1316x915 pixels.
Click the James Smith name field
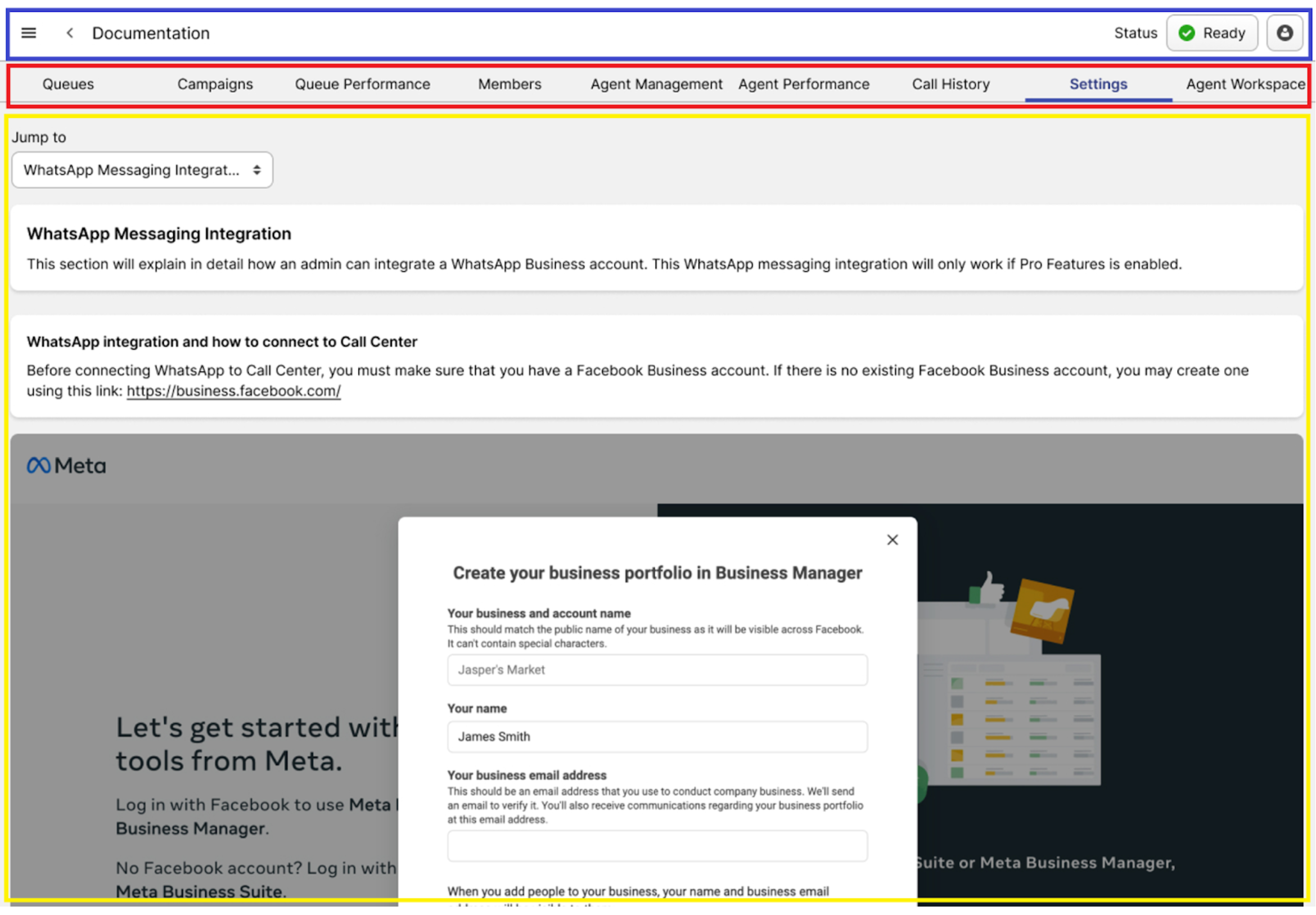(x=657, y=737)
